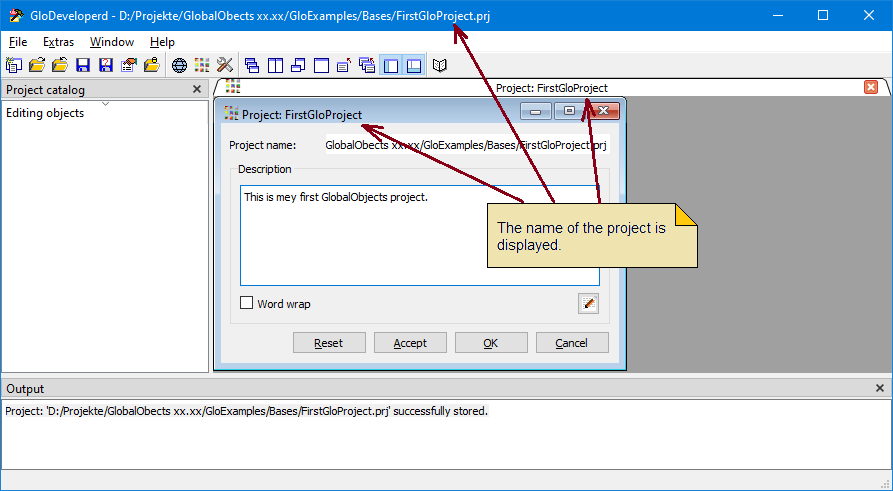Viewport: 893px width, 491px height.
Task: Open the Extras menu
Action: tap(58, 42)
